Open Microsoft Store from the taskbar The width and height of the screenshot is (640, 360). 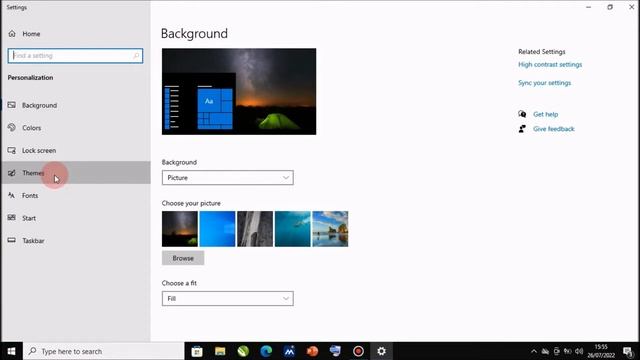coord(197,351)
